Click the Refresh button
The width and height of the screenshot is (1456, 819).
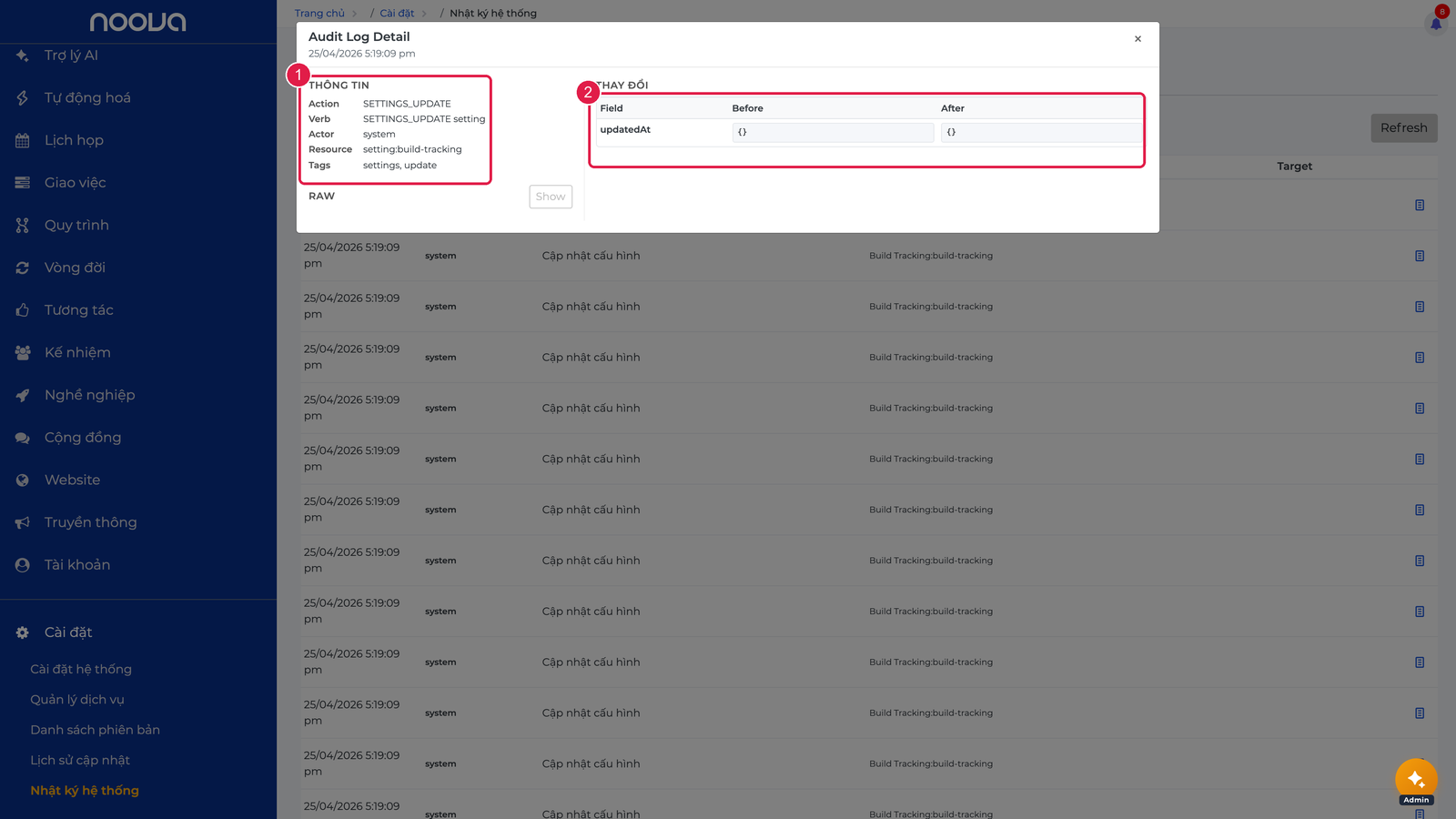[x=1404, y=128]
